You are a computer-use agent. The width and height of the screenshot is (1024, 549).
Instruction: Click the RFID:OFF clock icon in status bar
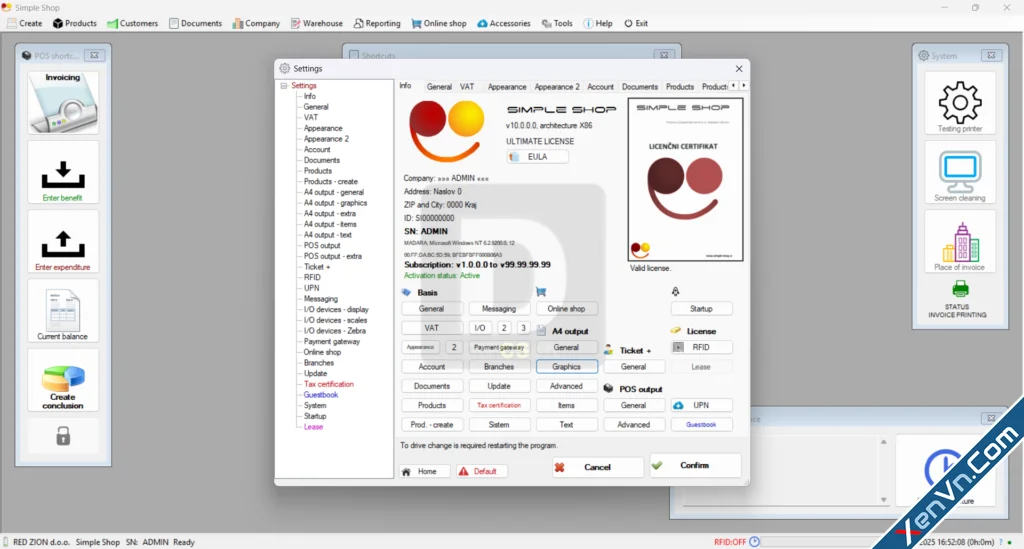coord(754,542)
